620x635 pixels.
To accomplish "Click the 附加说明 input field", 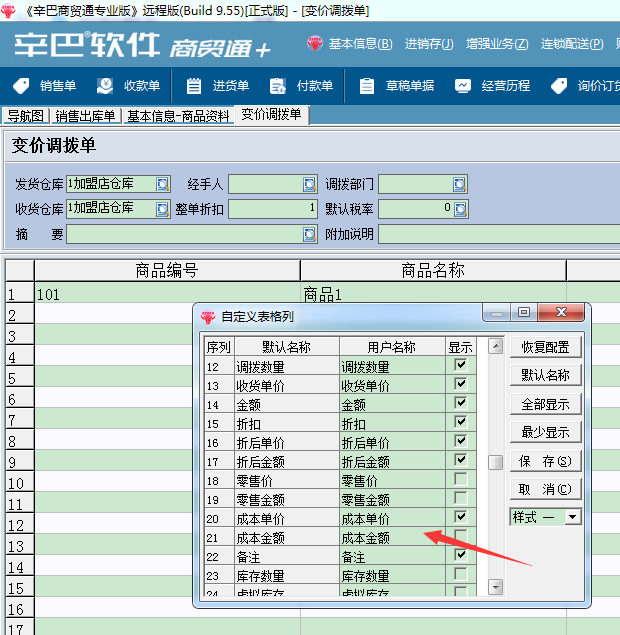I will (x=499, y=234).
